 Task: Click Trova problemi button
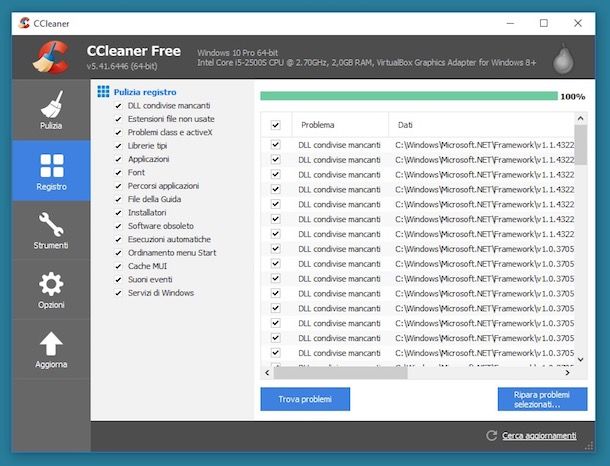coord(305,399)
